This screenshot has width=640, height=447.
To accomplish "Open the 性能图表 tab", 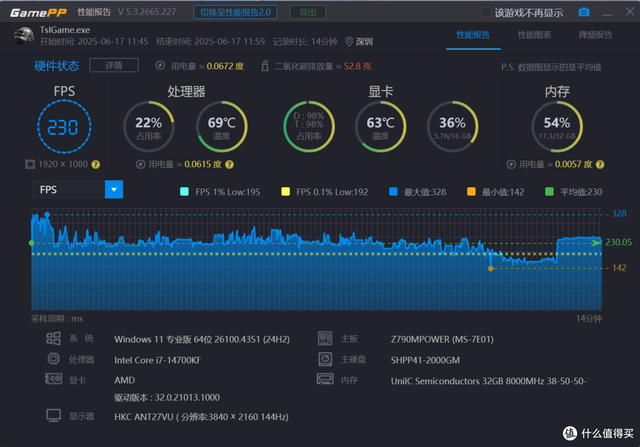I will tap(534, 35).
